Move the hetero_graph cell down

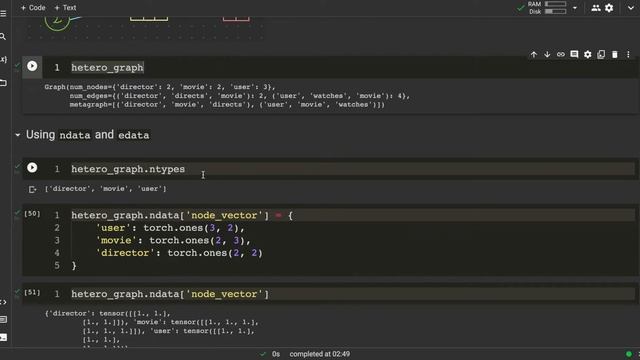tap(547, 54)
